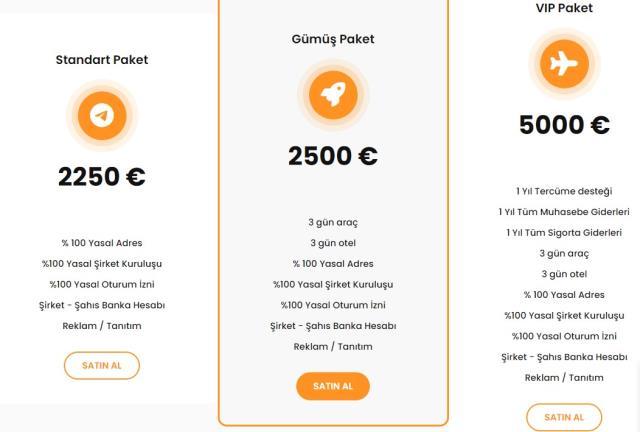Viewport: 640px width, 432px height.
Task: Select the Gümüş Paket heading
Action: [333, 39]
